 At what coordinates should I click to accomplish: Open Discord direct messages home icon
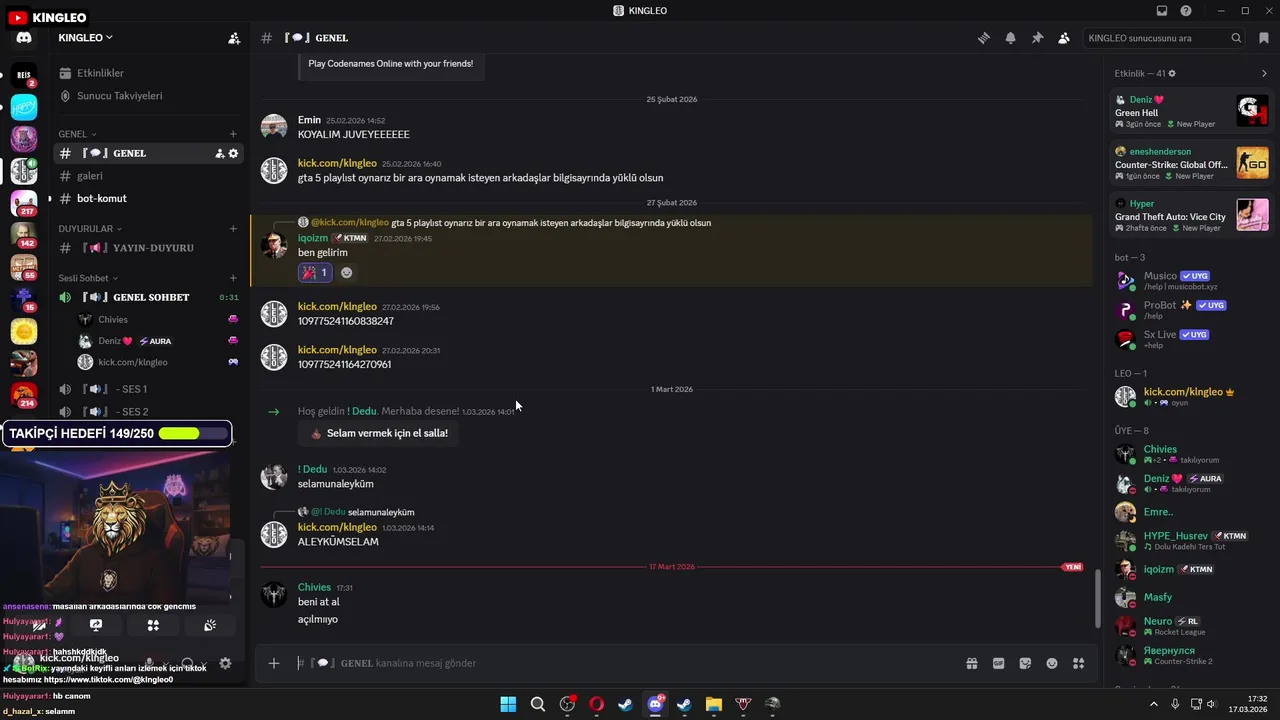pos(24,38)
